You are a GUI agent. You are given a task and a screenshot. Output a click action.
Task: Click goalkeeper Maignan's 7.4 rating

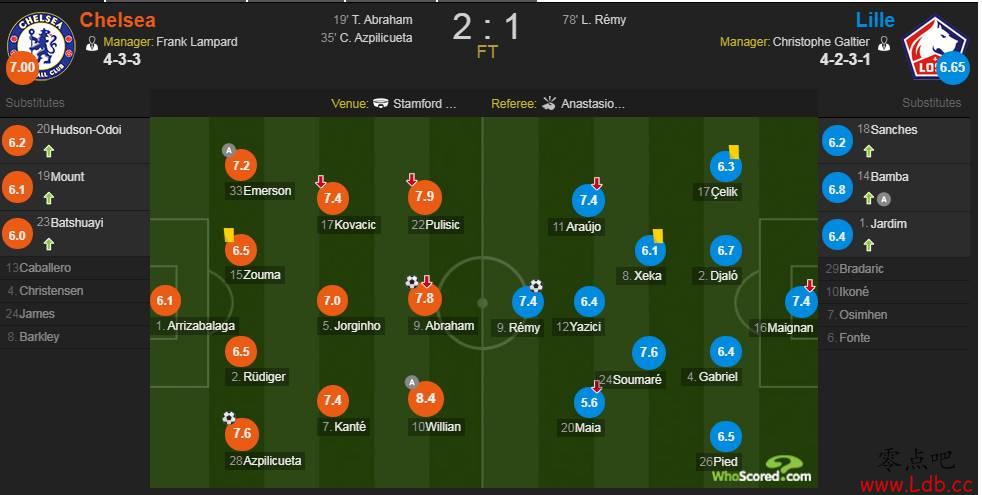coord(801,301)
